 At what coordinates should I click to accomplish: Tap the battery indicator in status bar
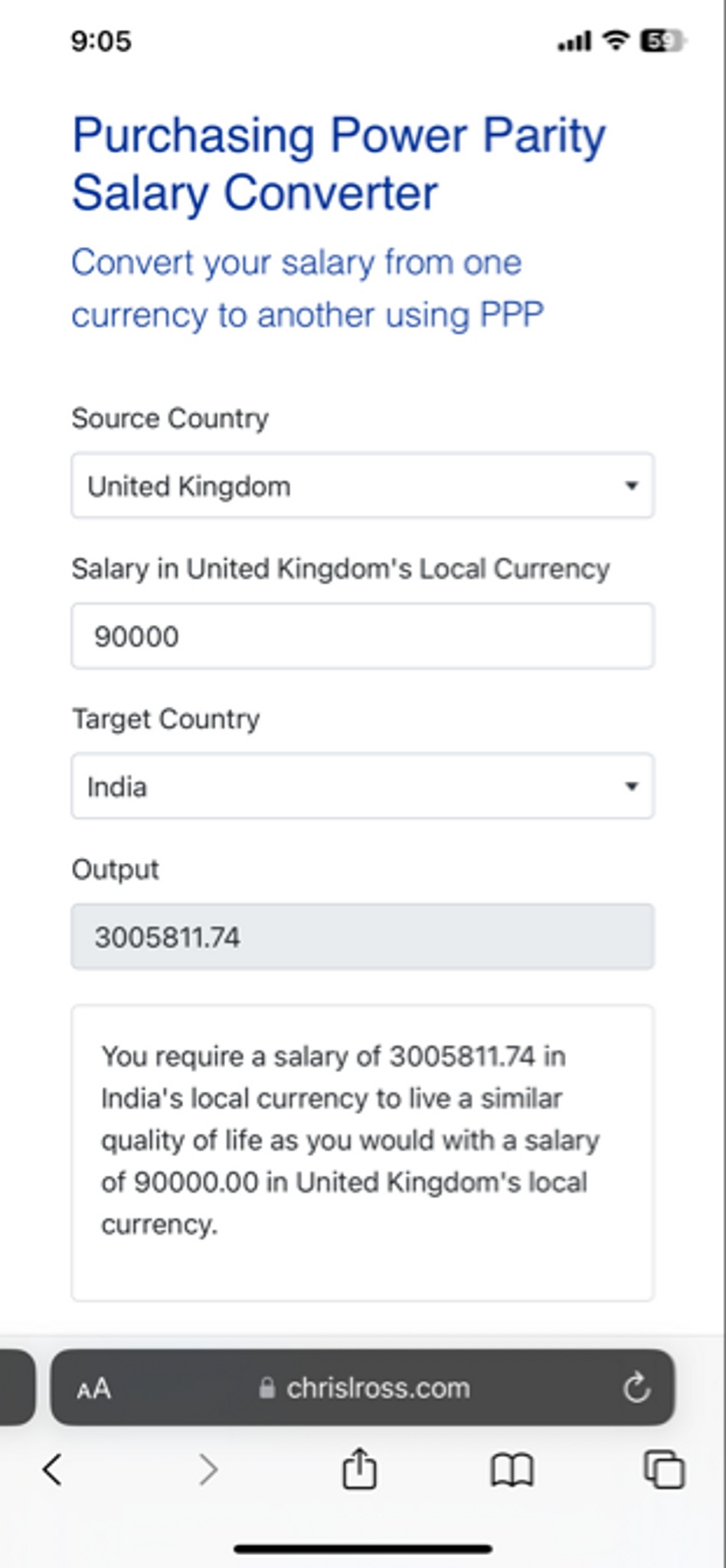(662, 41)
